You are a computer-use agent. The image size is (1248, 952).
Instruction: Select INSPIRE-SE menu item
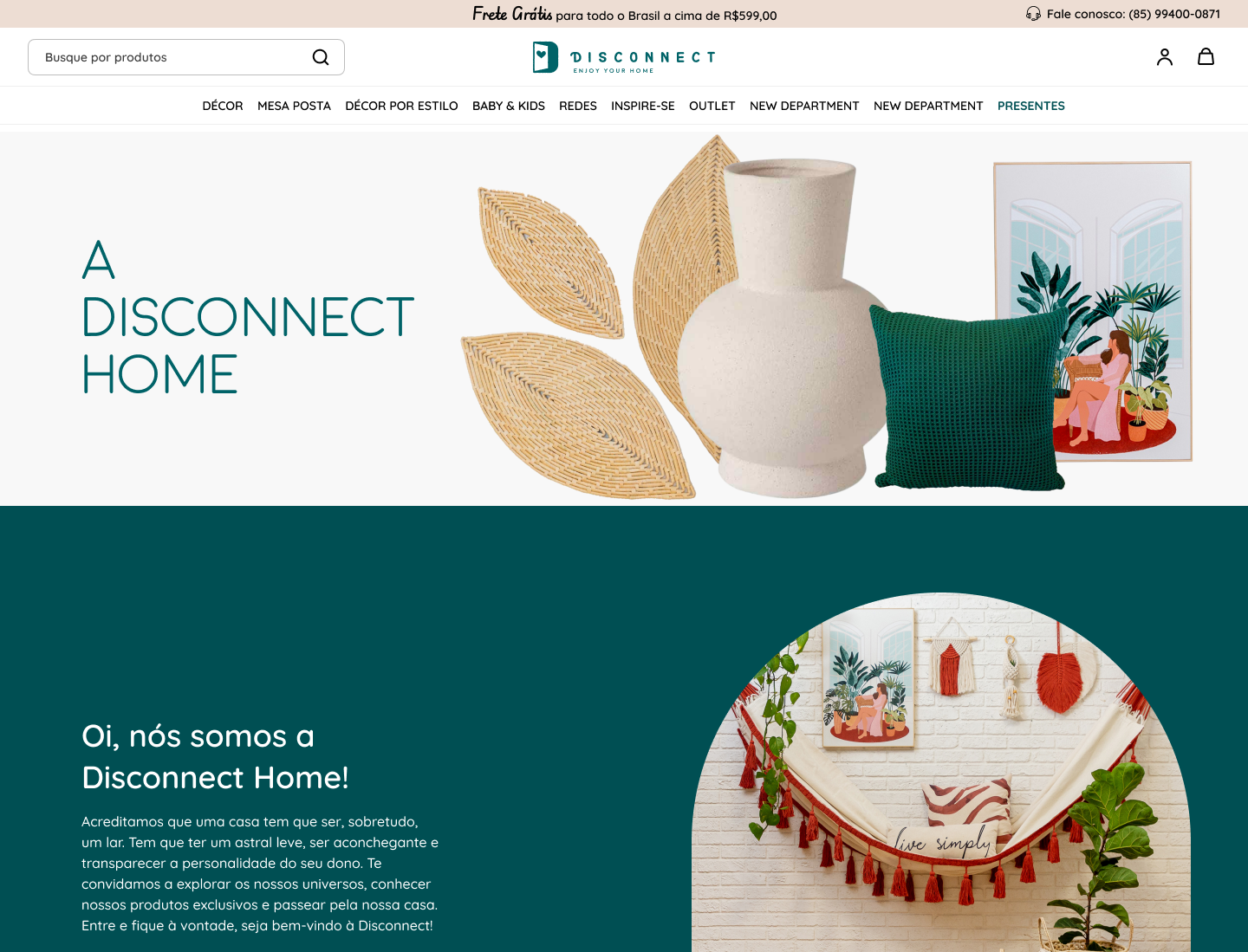[643, 106]
